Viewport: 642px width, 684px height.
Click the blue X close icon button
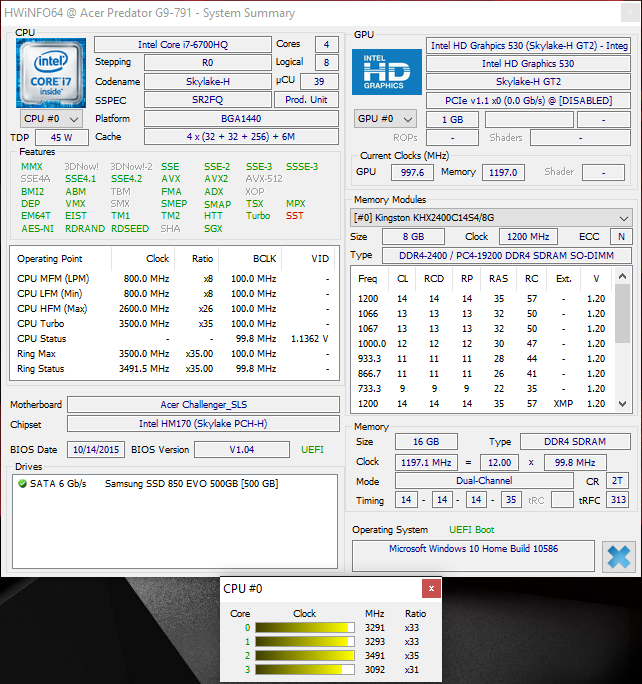click(618, 557)
